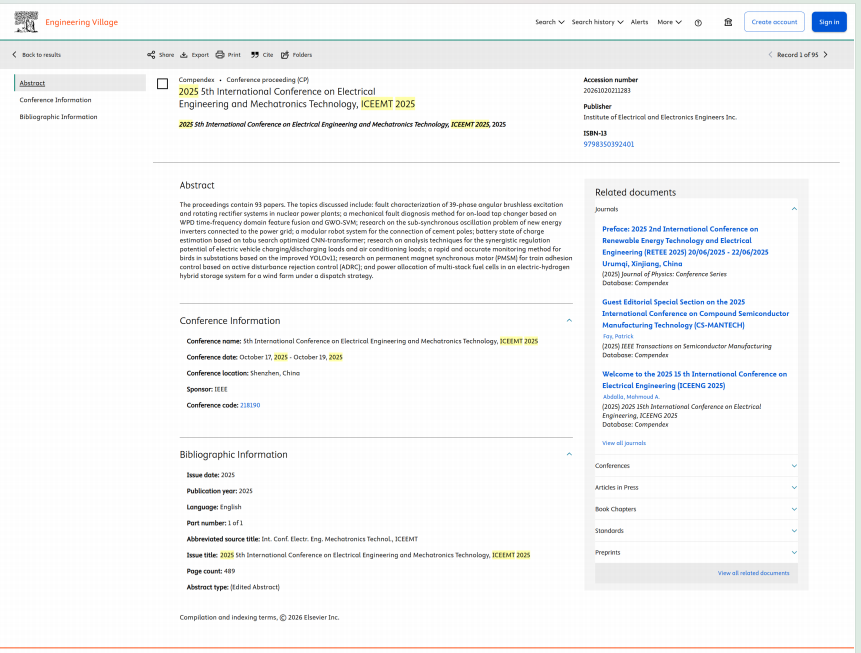Click the institution building icon
The height and width of the screenshot is (653, 861).
(x=728, y=22)
